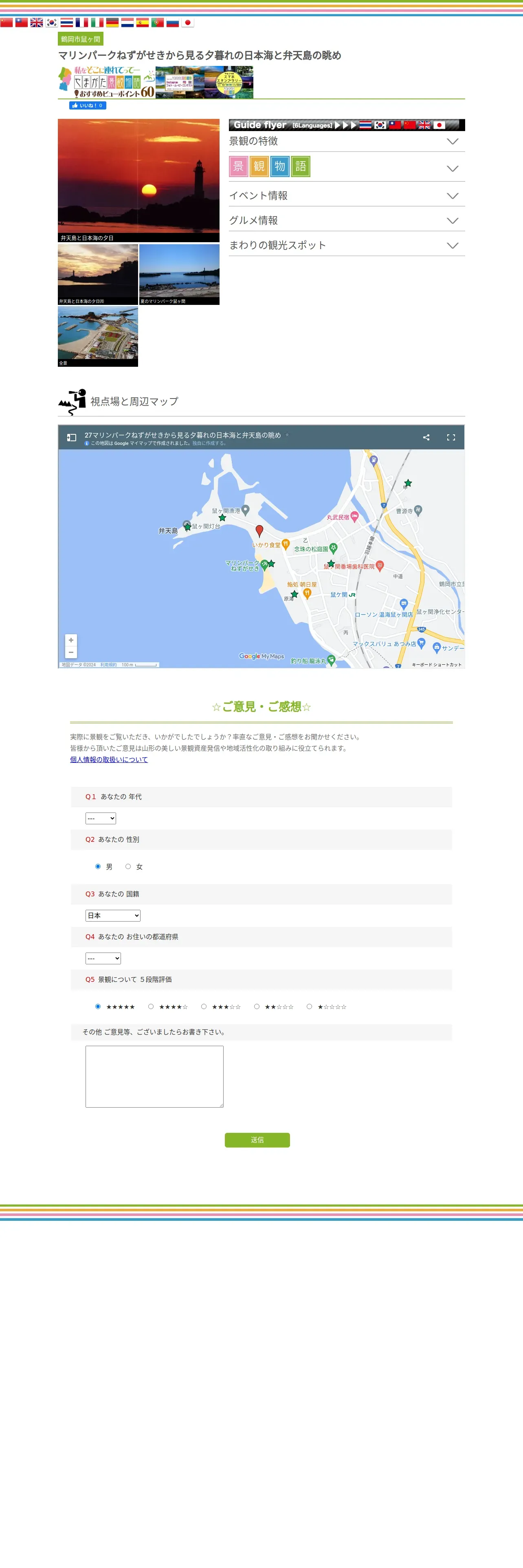The height and width of the screenshot is (1568, 523).
Task: Toggle the map sidebar panel icon
Action: coord(72,438)
